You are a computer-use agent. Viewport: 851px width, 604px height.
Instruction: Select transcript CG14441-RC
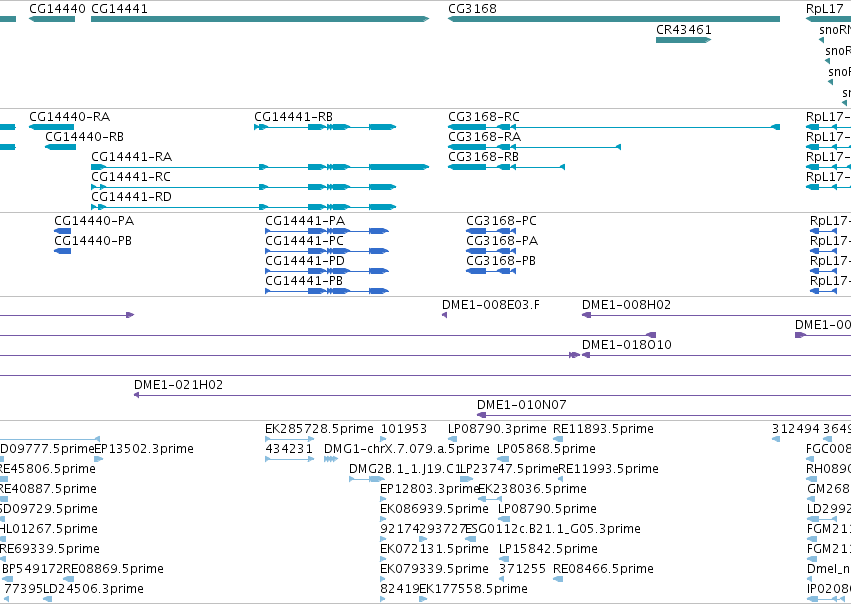coord(131,176)
